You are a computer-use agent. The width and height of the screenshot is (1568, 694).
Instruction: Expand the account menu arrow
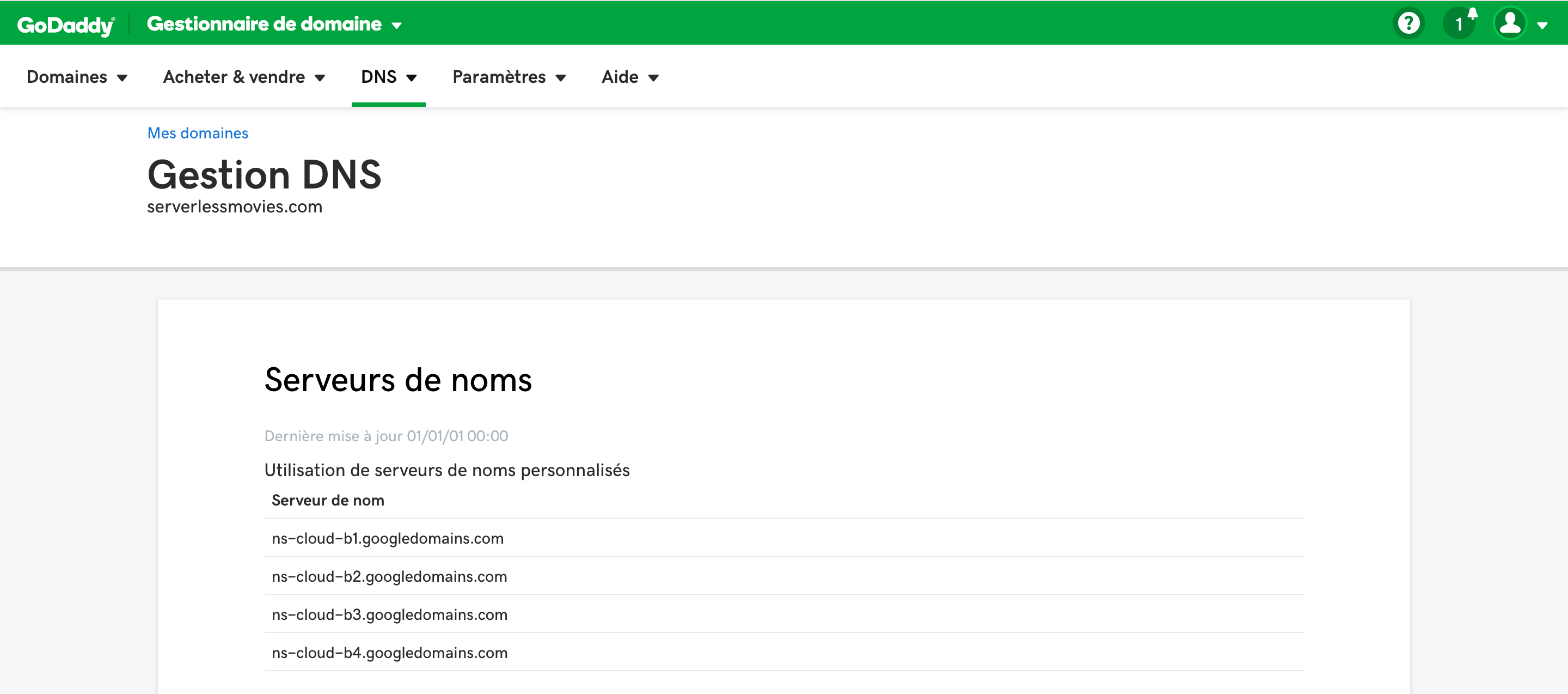(x=1542, y=26)
